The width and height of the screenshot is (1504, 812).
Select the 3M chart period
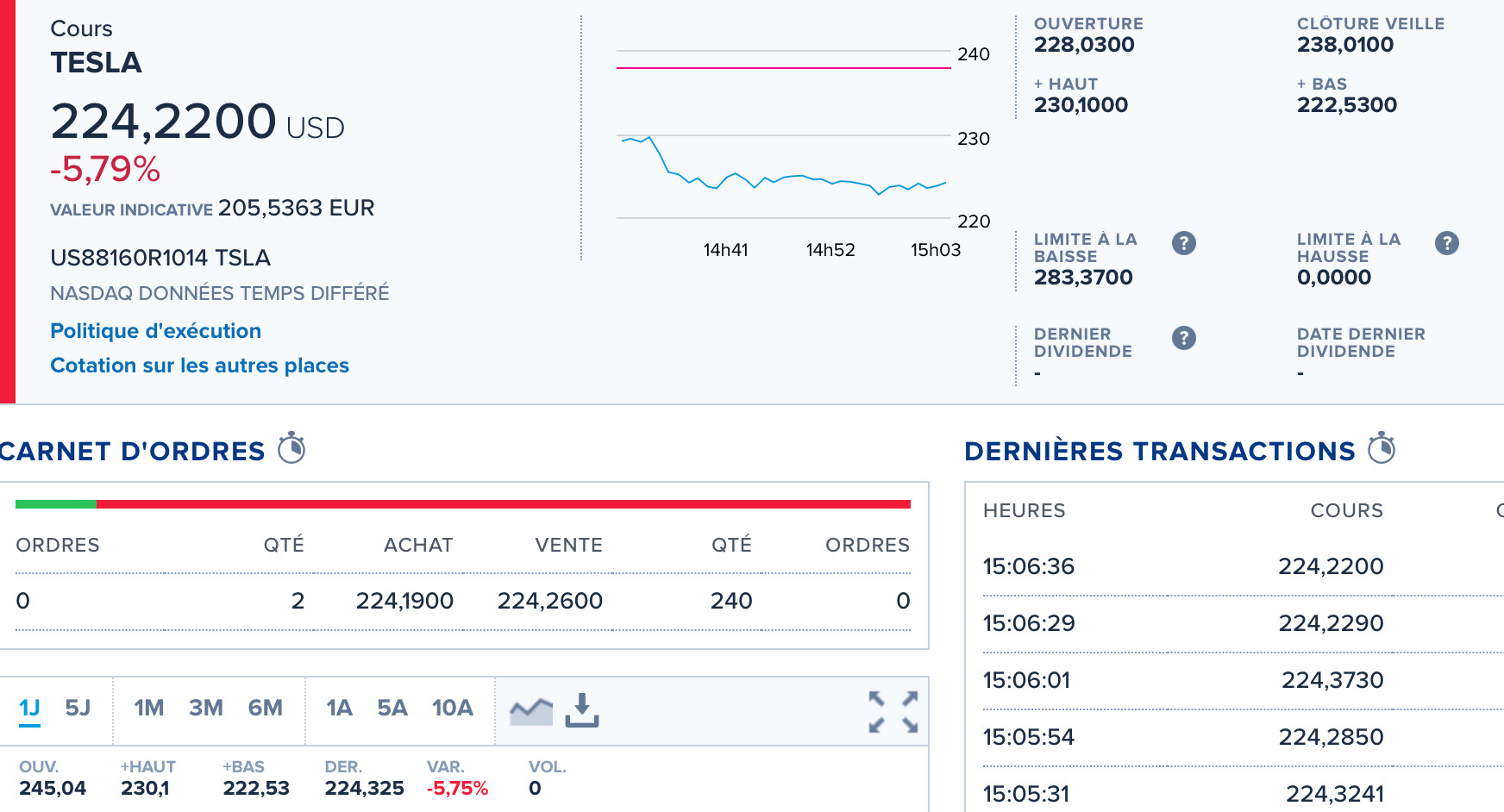pyautogui.click(x=206, y=708)
